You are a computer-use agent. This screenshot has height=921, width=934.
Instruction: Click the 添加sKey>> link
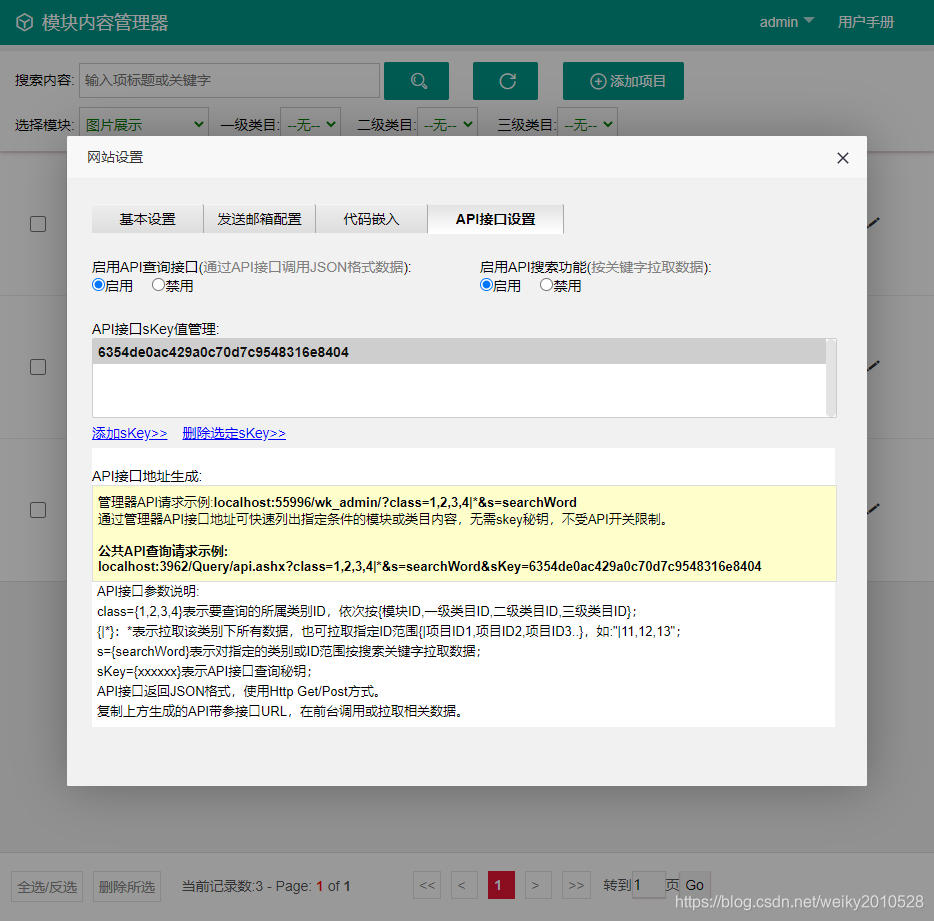129,433
